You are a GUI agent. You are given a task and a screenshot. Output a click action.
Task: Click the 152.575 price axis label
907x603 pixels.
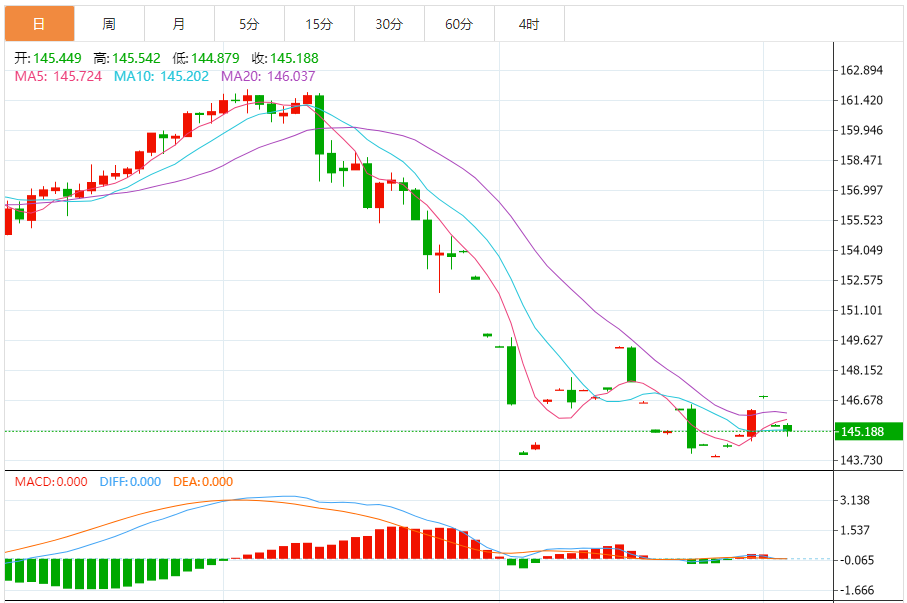[861, 280]
